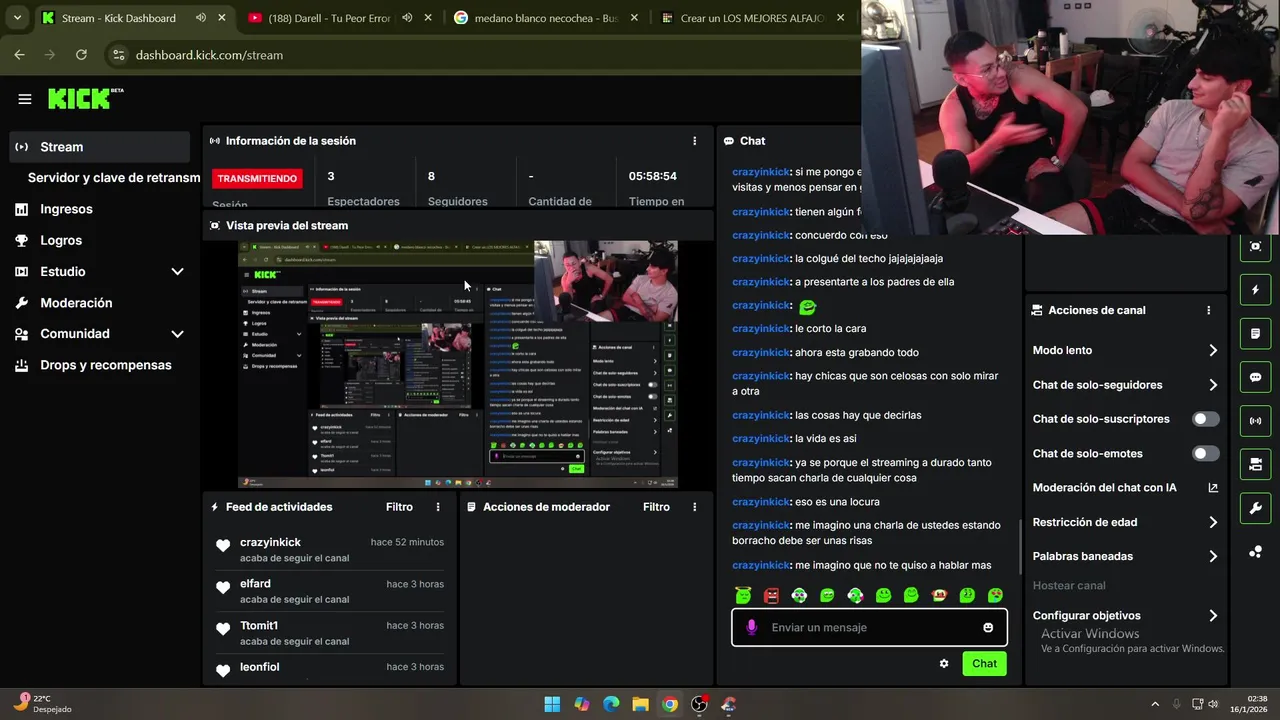Open File Explorer from taskbar
The width and height of the screenshot is (1280, 720).
click(640, 704)
